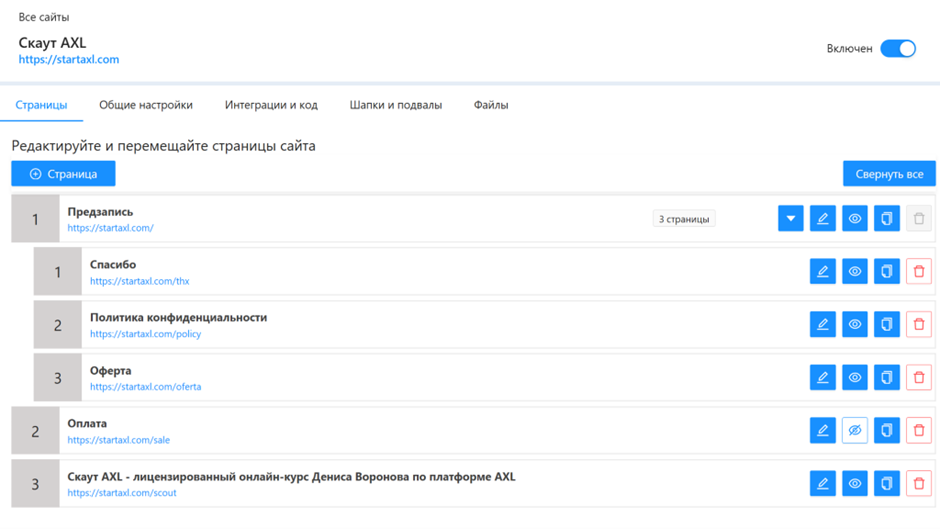Select Политика конфиденциальности title
The image size is (940, 529).
coord(179,317)
